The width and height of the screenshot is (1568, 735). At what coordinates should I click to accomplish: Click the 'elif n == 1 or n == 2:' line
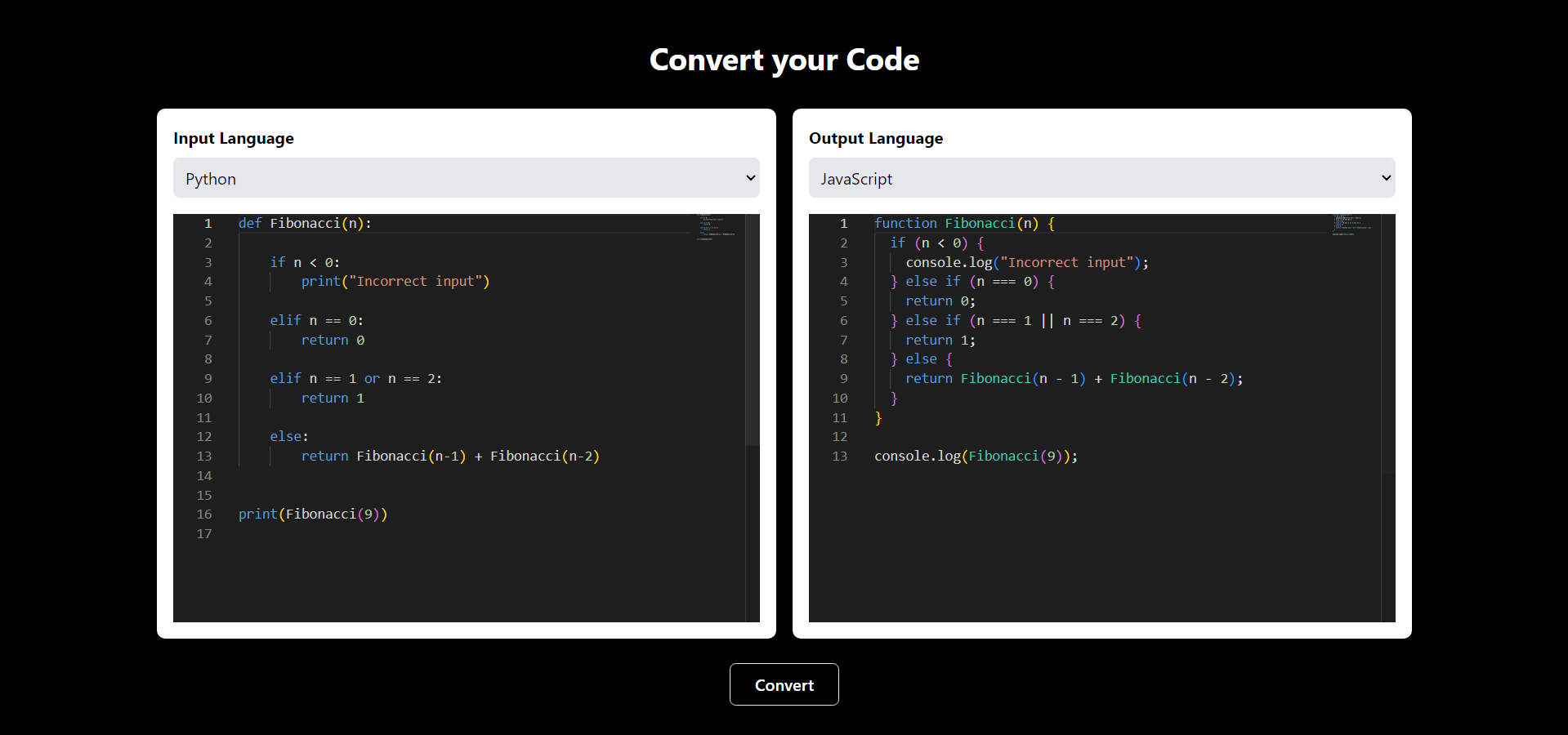click(355, 379)
